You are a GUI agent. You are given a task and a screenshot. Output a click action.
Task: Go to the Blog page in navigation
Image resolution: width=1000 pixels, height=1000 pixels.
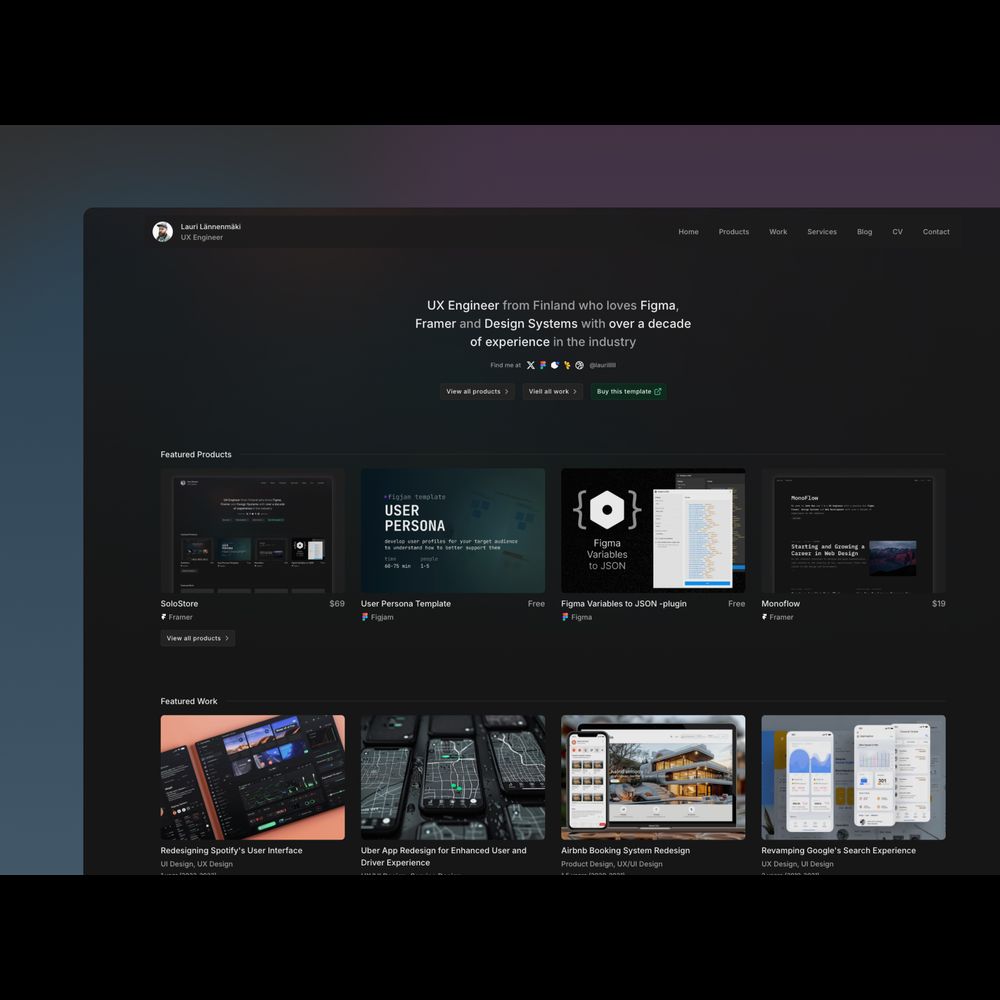click(x=864, y=232)
